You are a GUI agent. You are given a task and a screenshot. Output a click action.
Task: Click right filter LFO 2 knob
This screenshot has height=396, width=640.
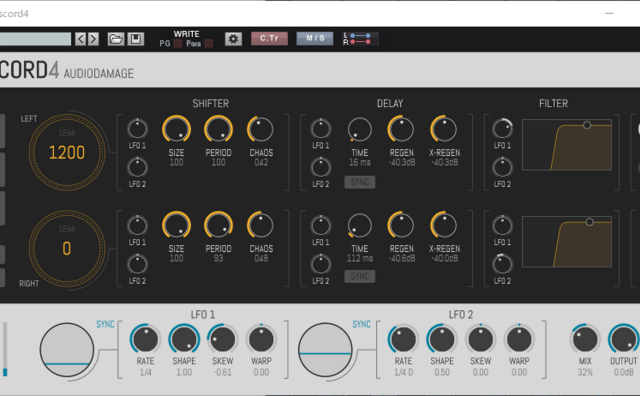click(502, 264)
